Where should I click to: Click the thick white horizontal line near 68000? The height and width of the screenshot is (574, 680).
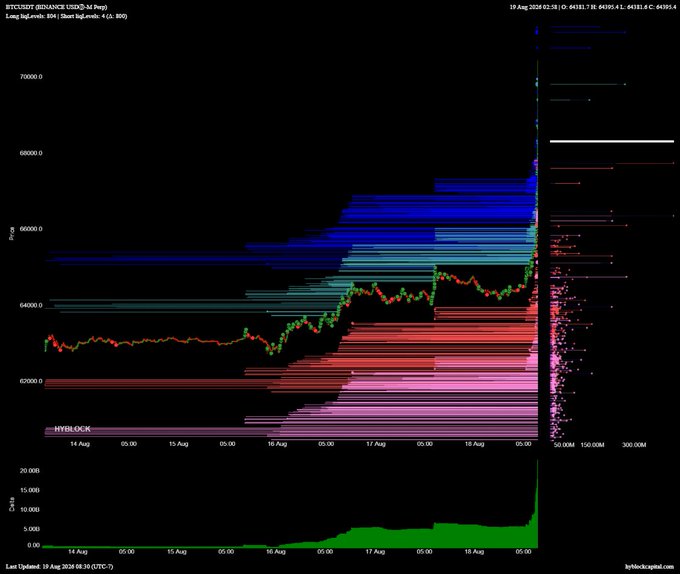612,141
